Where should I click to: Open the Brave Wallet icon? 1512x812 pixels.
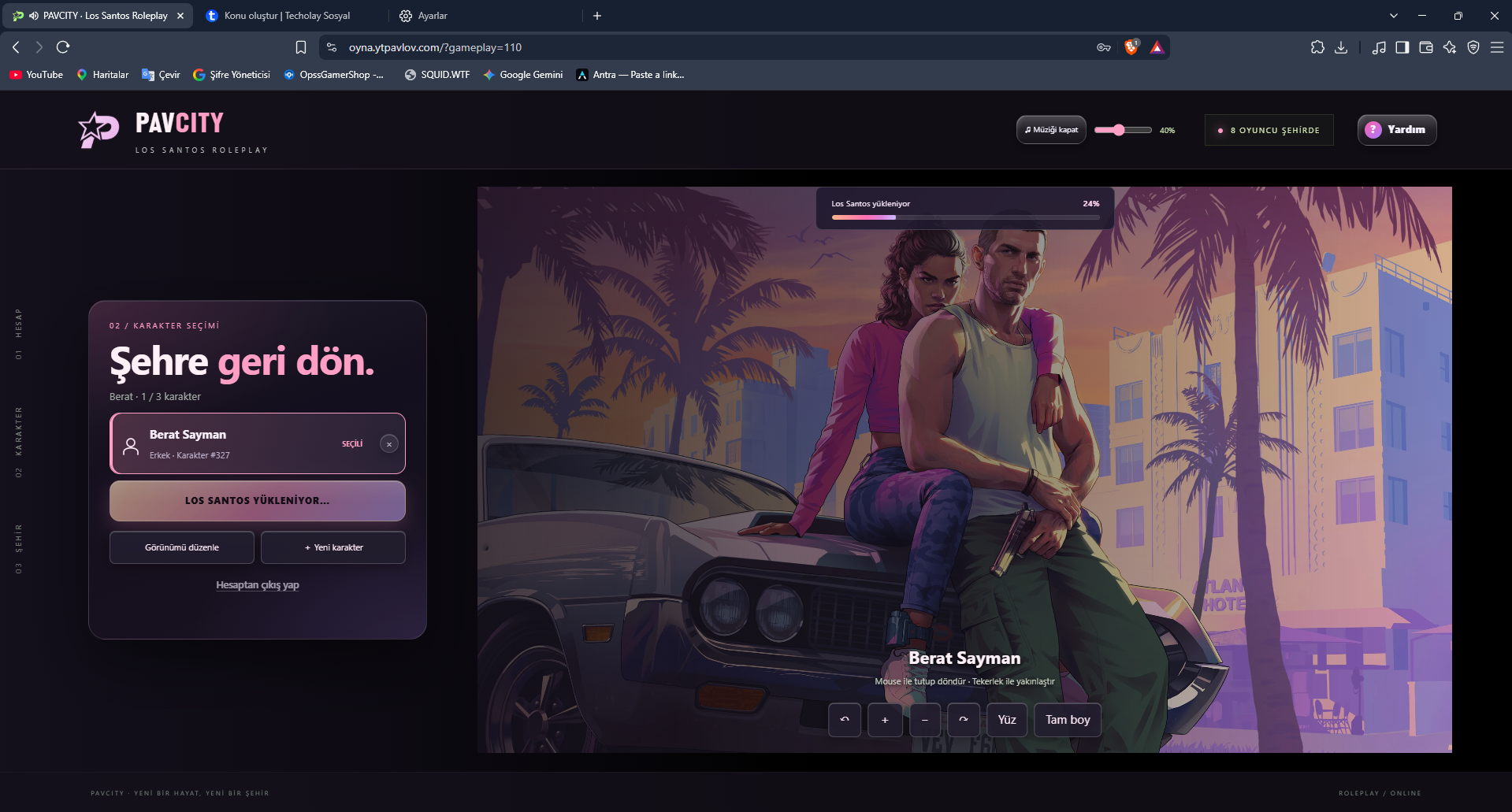(x=1426, y=47)
